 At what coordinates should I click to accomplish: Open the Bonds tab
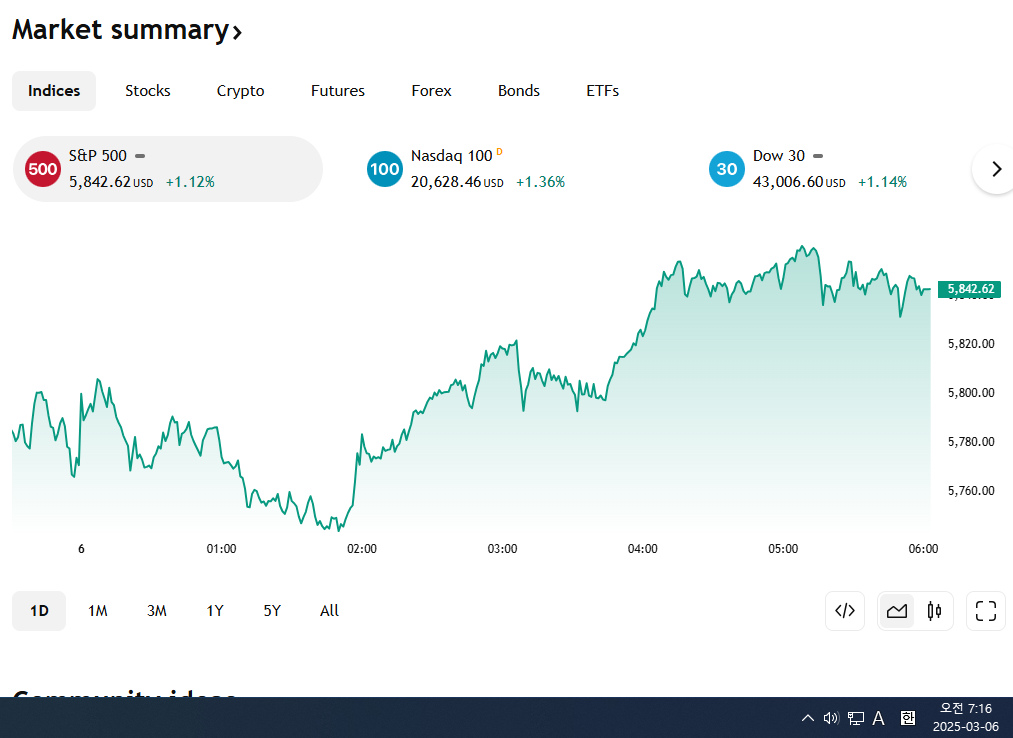(519, 91)
